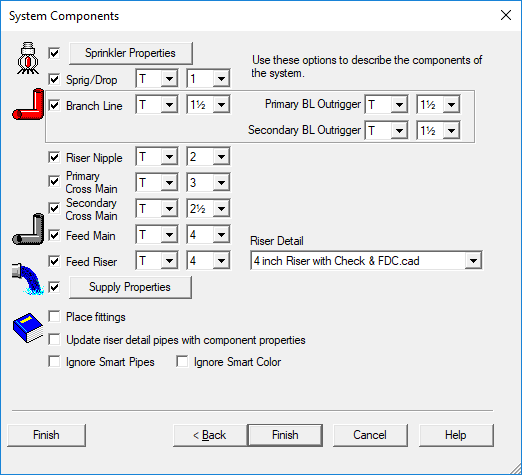Click the gray feed main pipe icon

[28, 229]
